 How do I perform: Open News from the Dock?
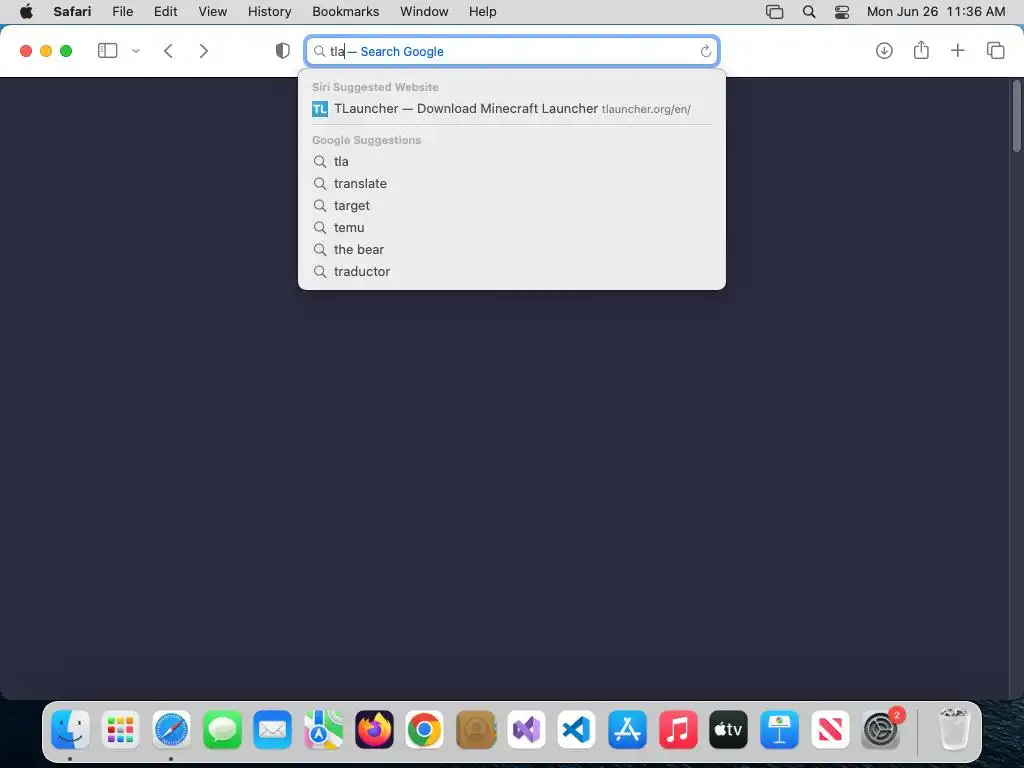(x=830, y=729)
